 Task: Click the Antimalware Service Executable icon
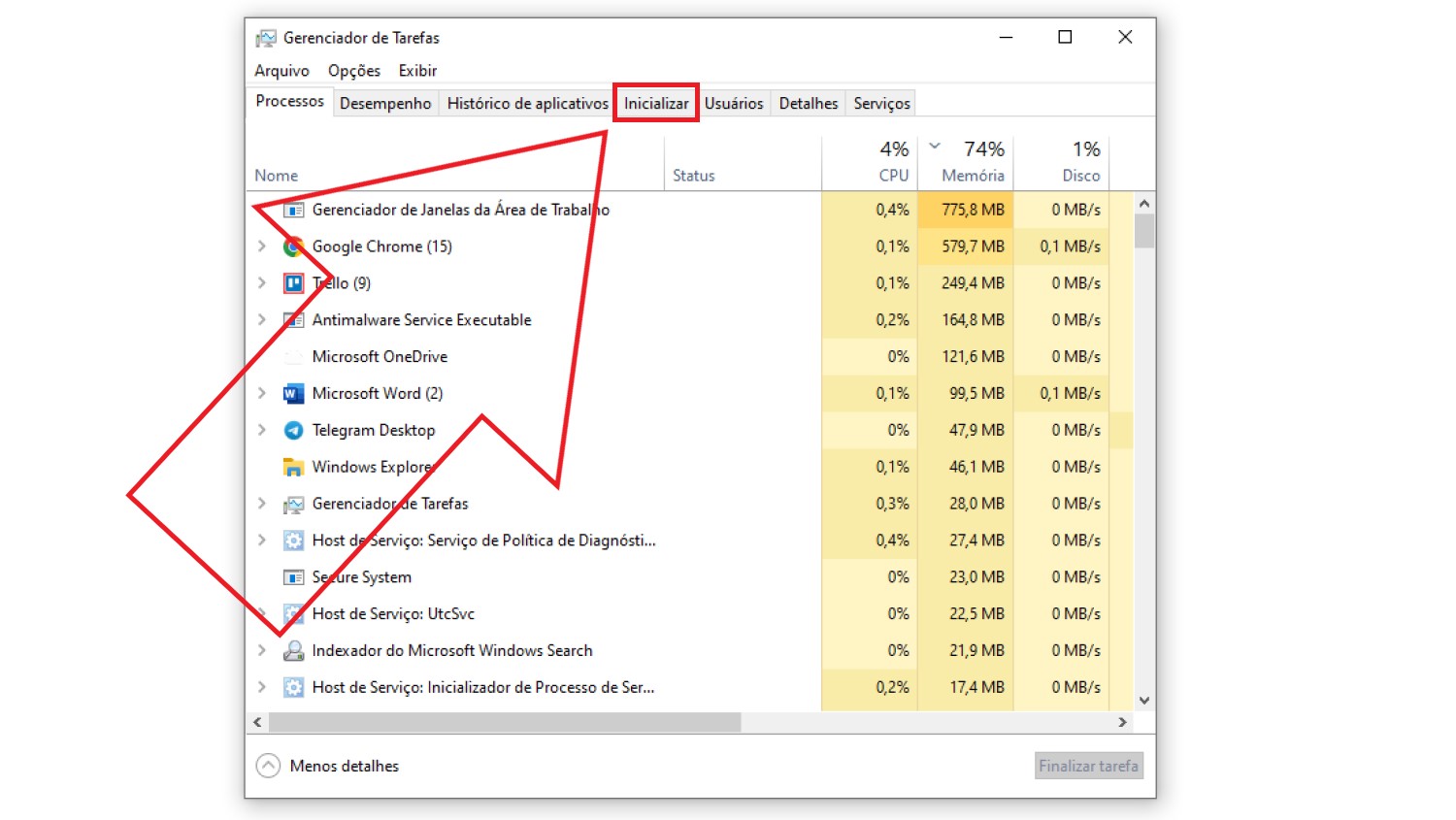click(x=293, y=320)
